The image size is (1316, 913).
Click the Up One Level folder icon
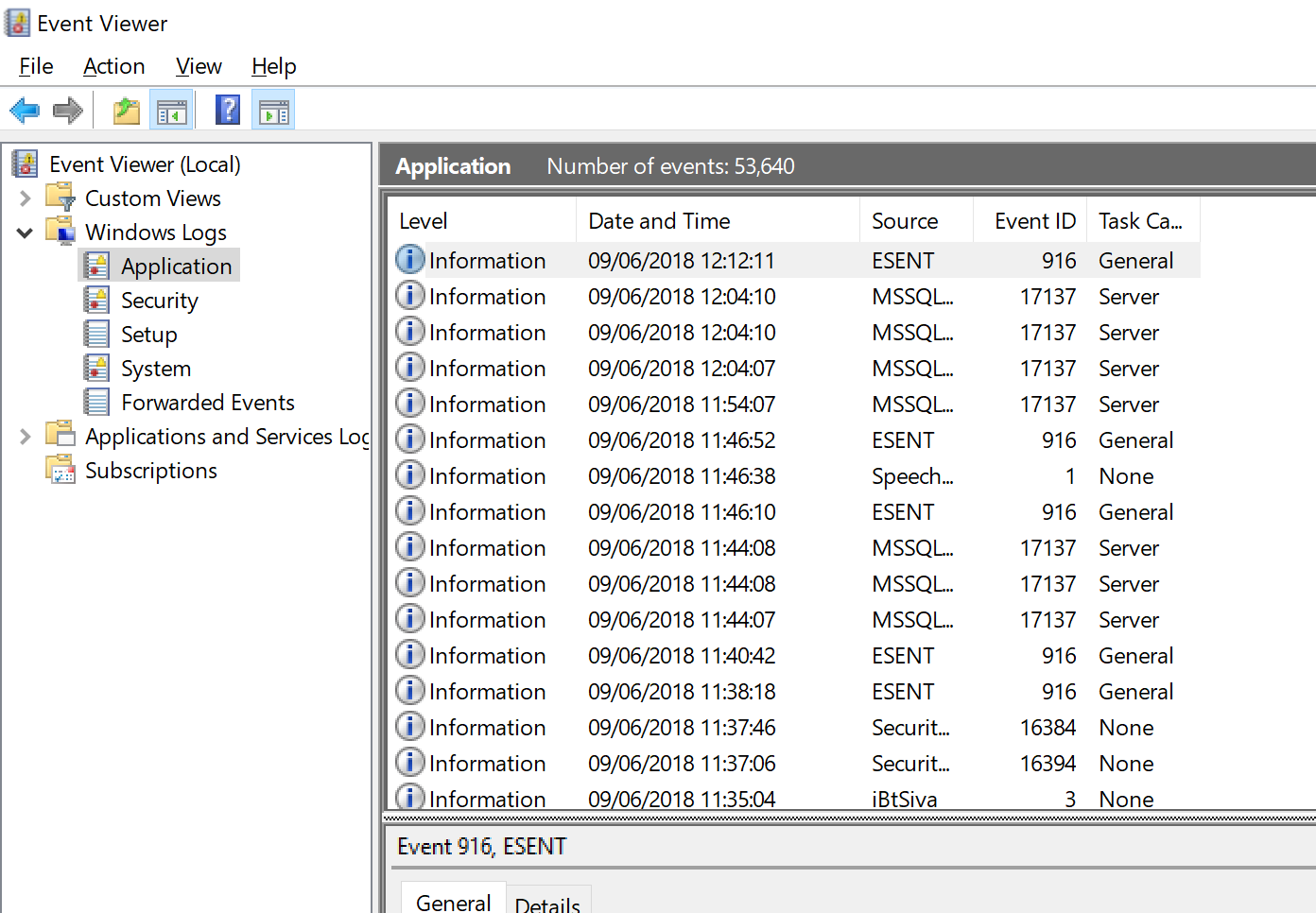pyautogui.click(x=126, y=111)
